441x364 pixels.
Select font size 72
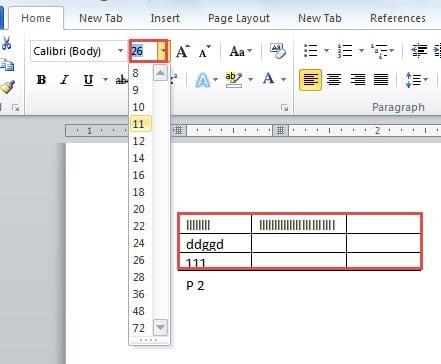(x=141, y=328)
